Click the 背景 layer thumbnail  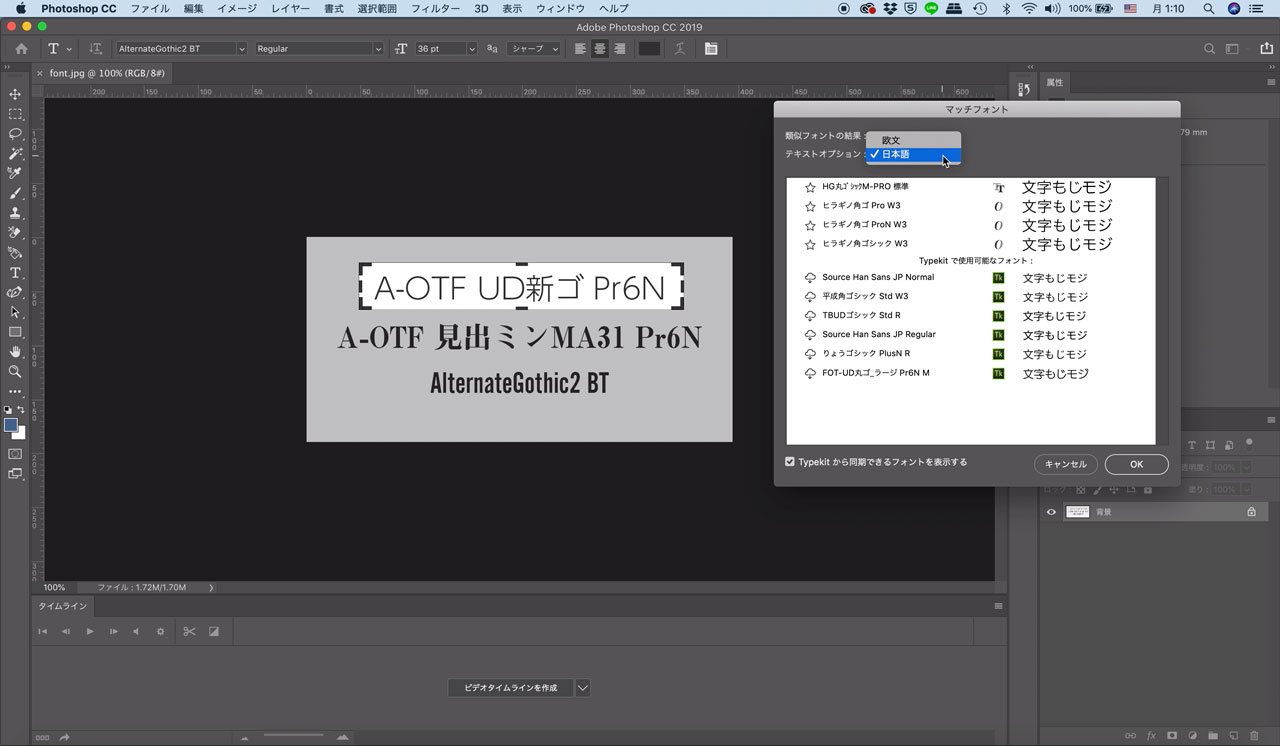tap(1077, 512)
